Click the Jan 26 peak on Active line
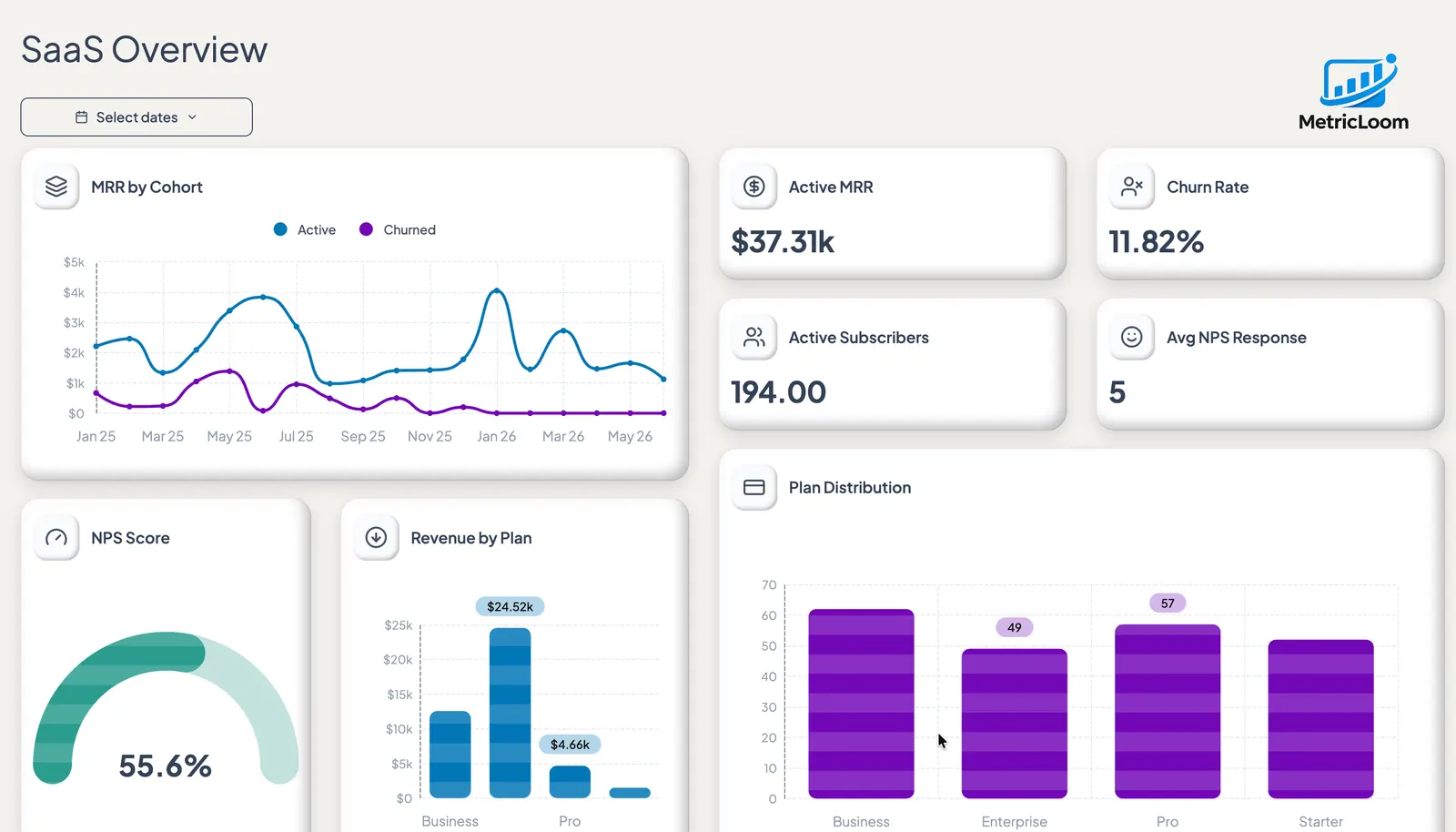The height and width of the screenshot is (832, 1456). [496, 290]
